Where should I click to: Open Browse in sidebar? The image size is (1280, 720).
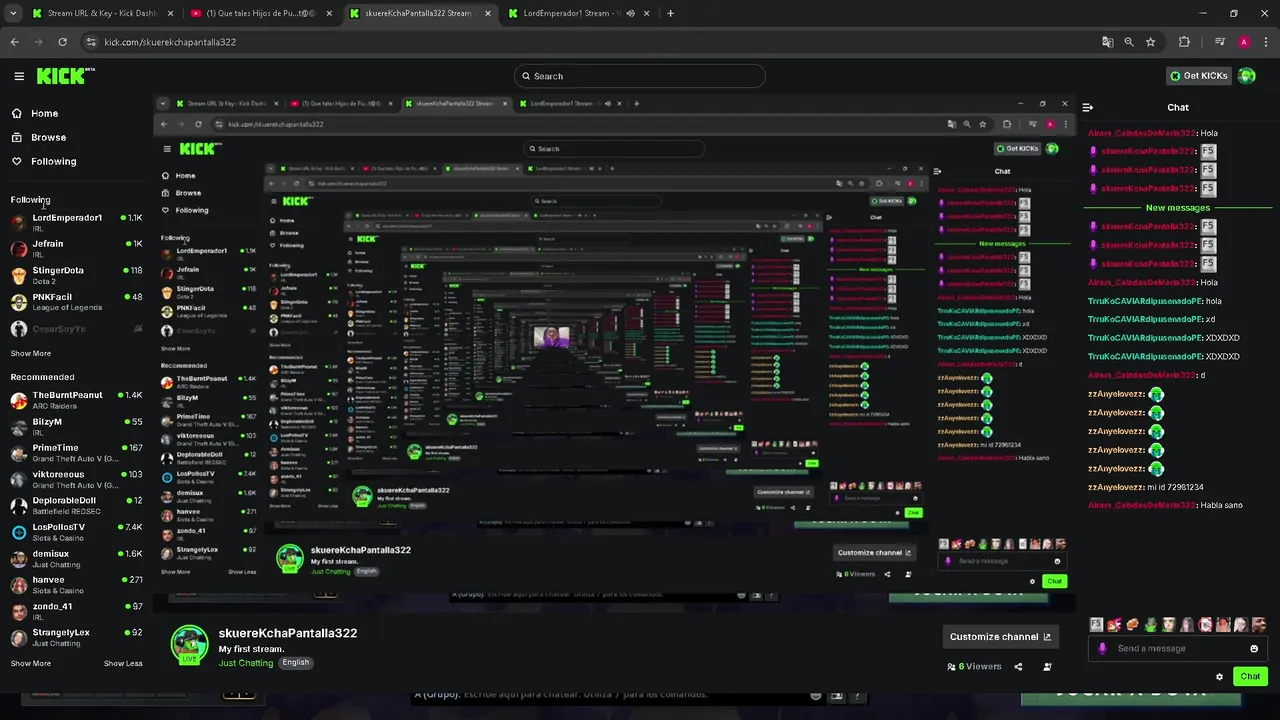click(38, 138)
